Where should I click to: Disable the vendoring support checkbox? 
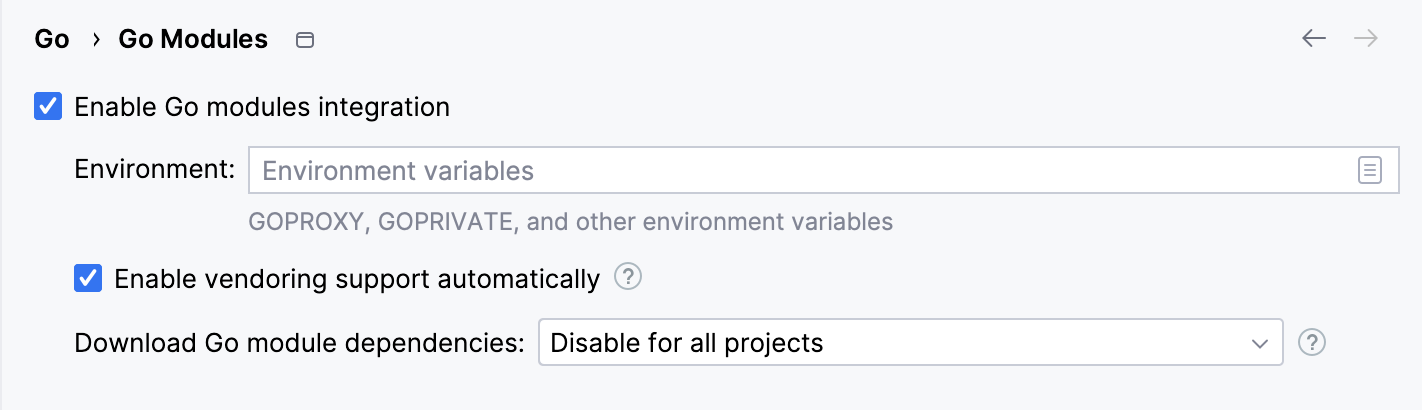click(88, 278)
